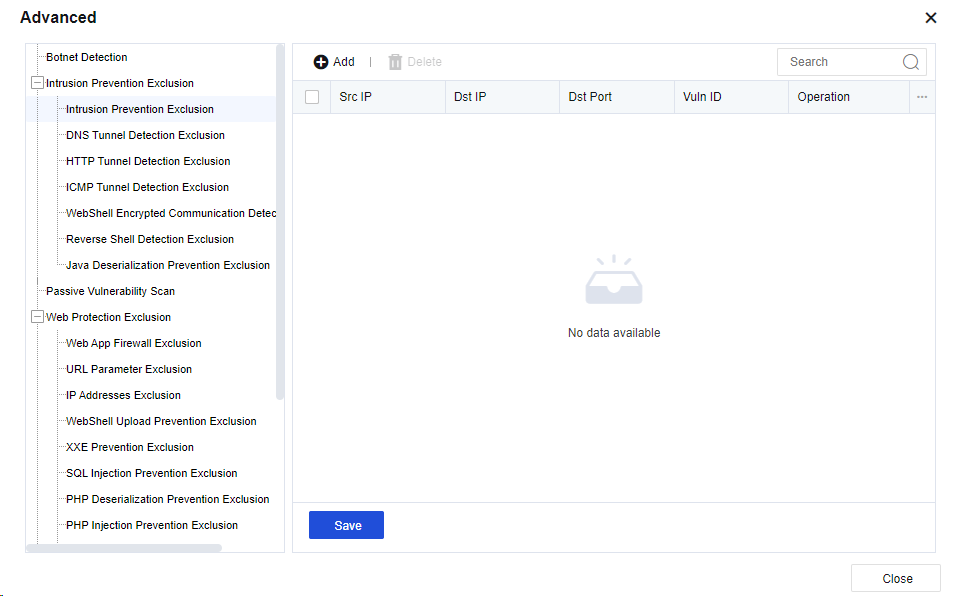
Task: Select DNS Tunnel Detection Exclusion
Action: (x=145, y=135)
